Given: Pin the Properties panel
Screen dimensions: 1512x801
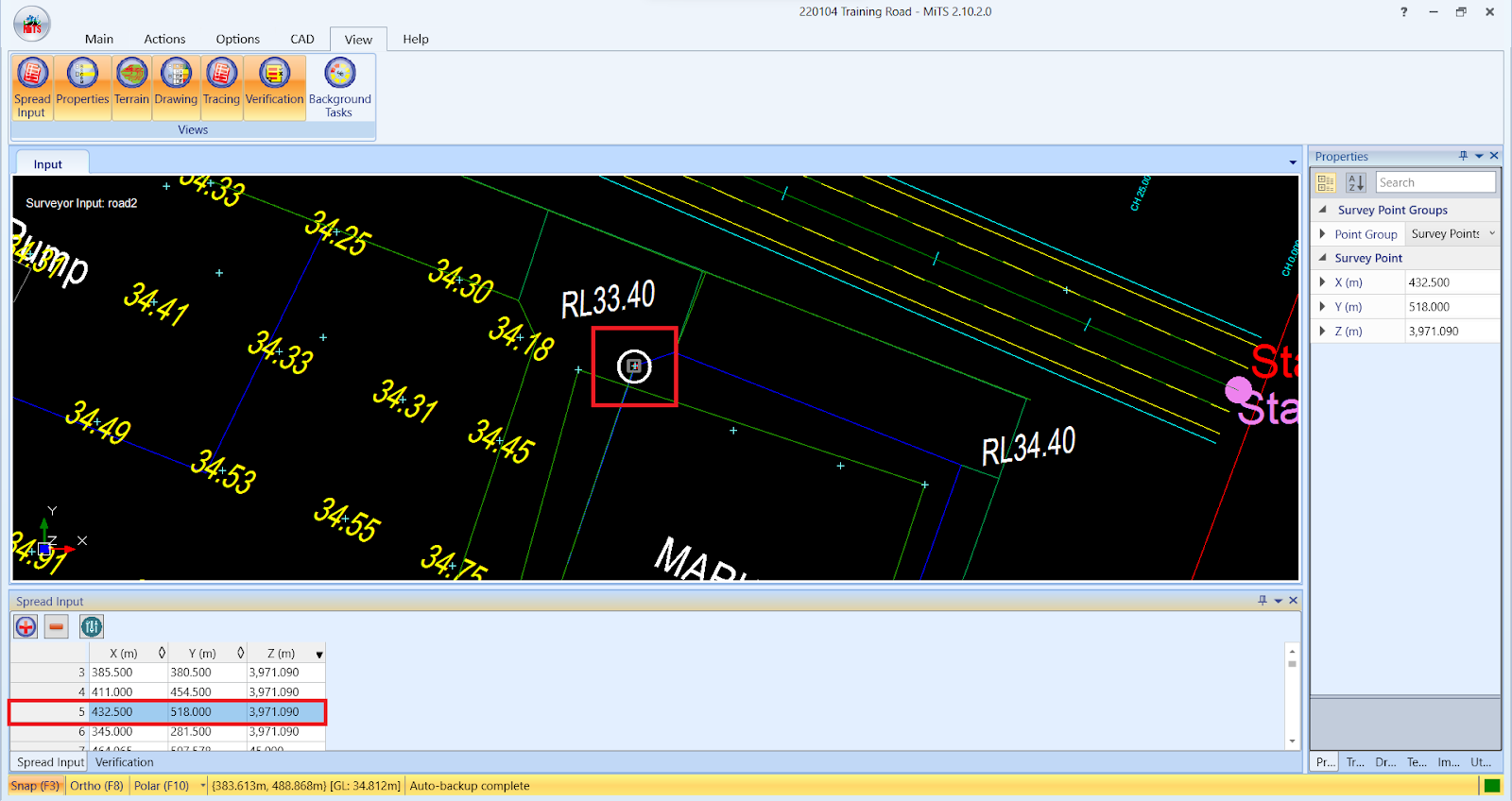Looking at the screenshot, I should [x=1463, y=156].
